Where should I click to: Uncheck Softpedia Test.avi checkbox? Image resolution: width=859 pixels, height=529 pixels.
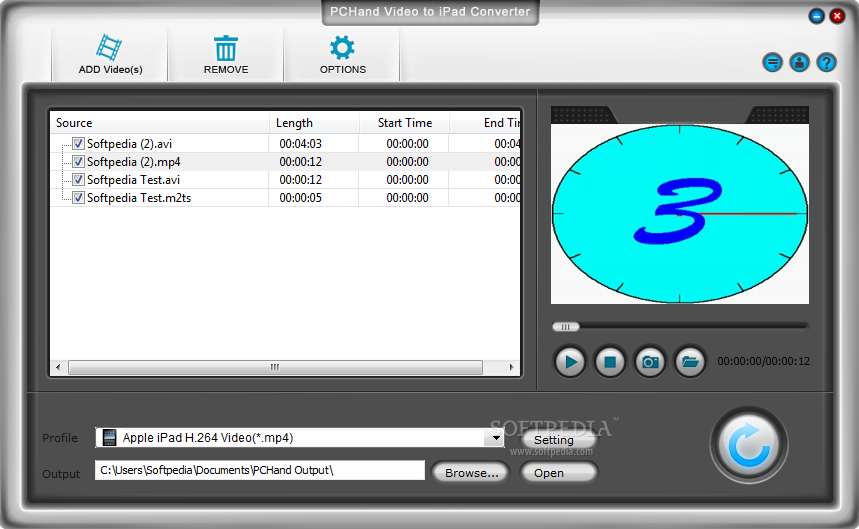pos(78,180)
